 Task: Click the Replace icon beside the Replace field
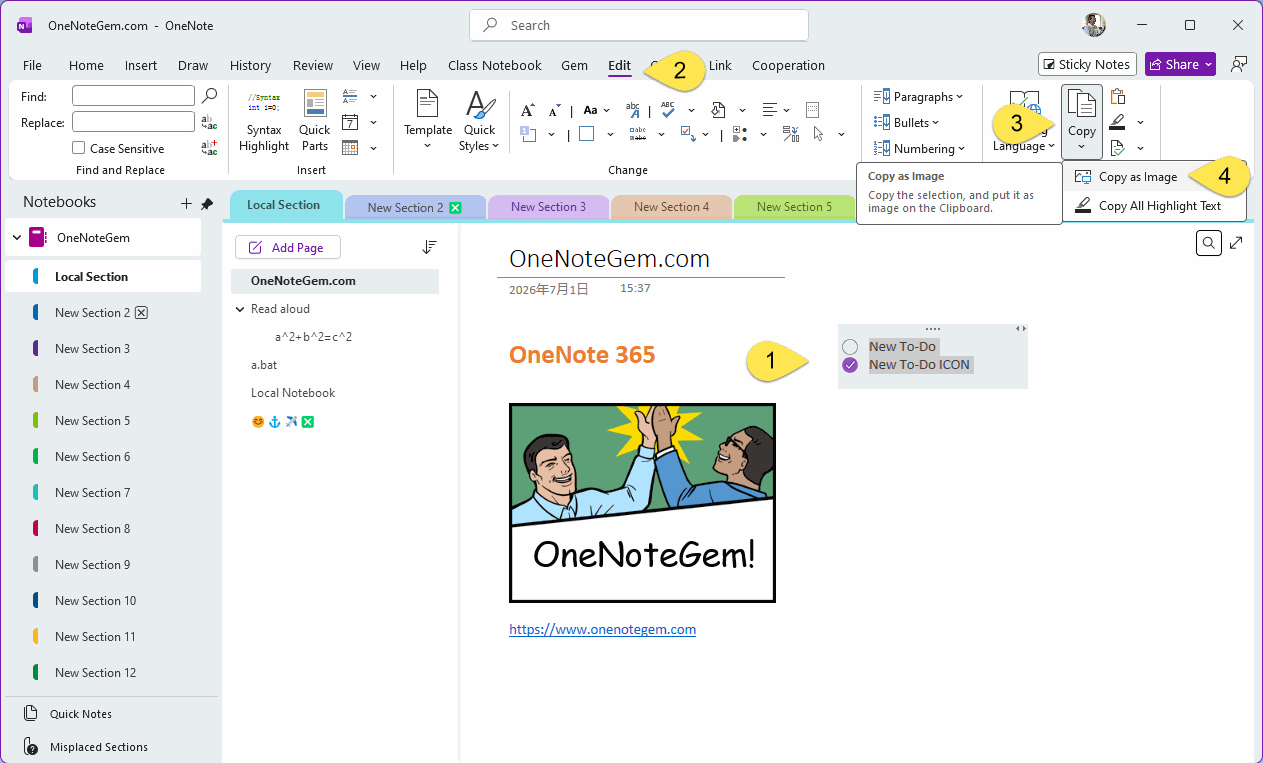209,123
